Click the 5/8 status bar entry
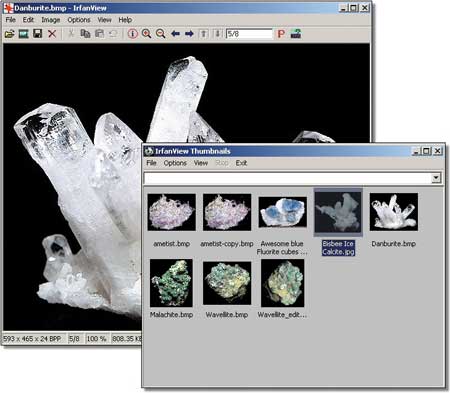This screenshot has width=450, height=393. click(74, 339)
